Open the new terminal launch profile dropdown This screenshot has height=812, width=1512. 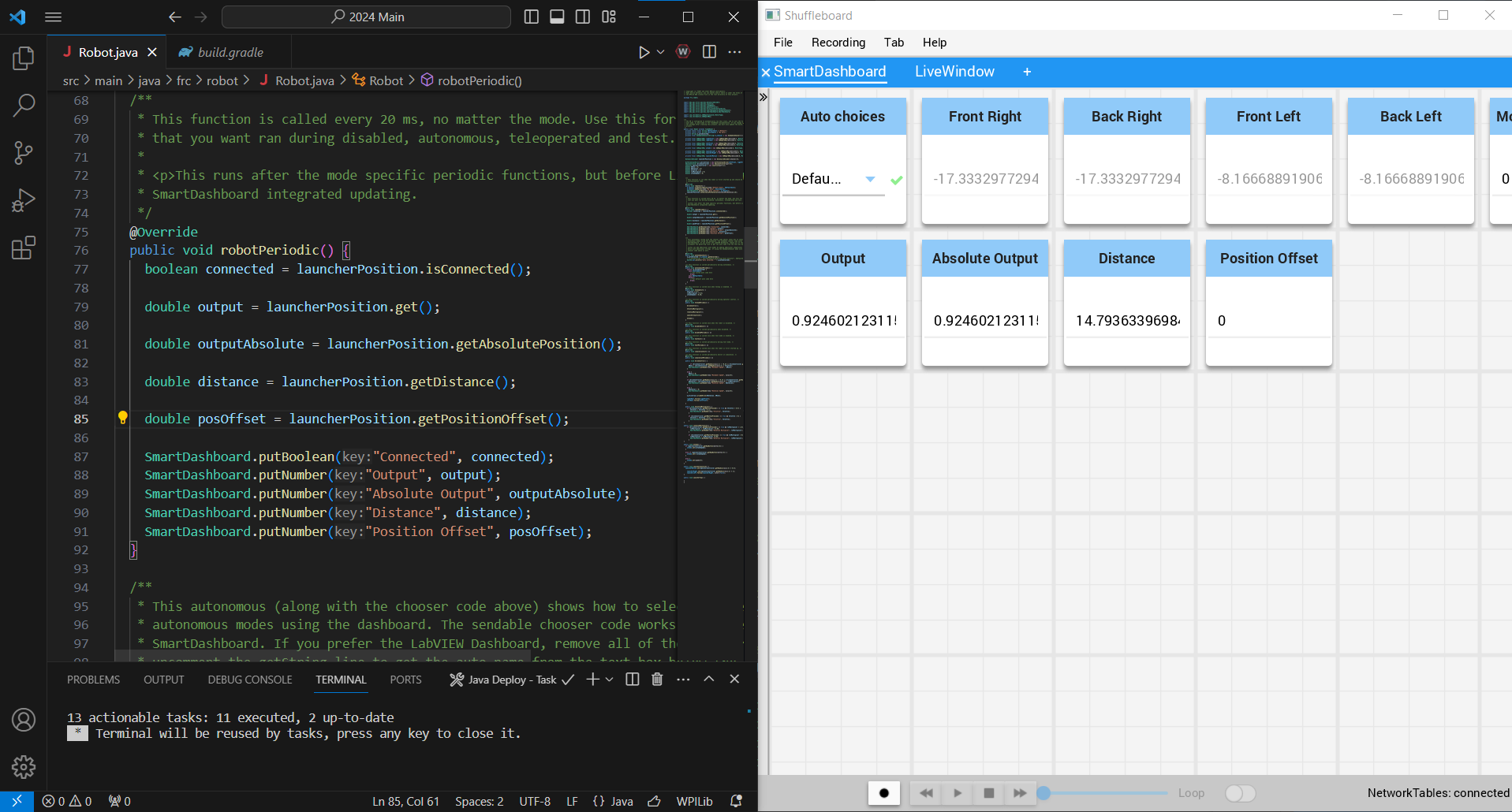coord(610,679)
